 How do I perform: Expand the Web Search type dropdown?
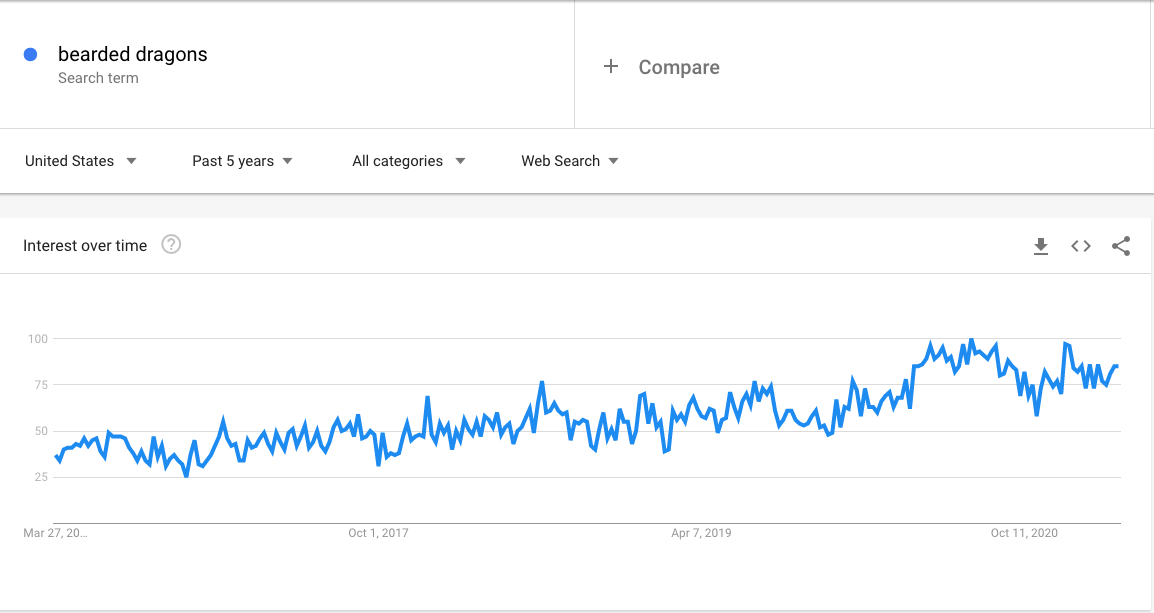coord(570,161)
